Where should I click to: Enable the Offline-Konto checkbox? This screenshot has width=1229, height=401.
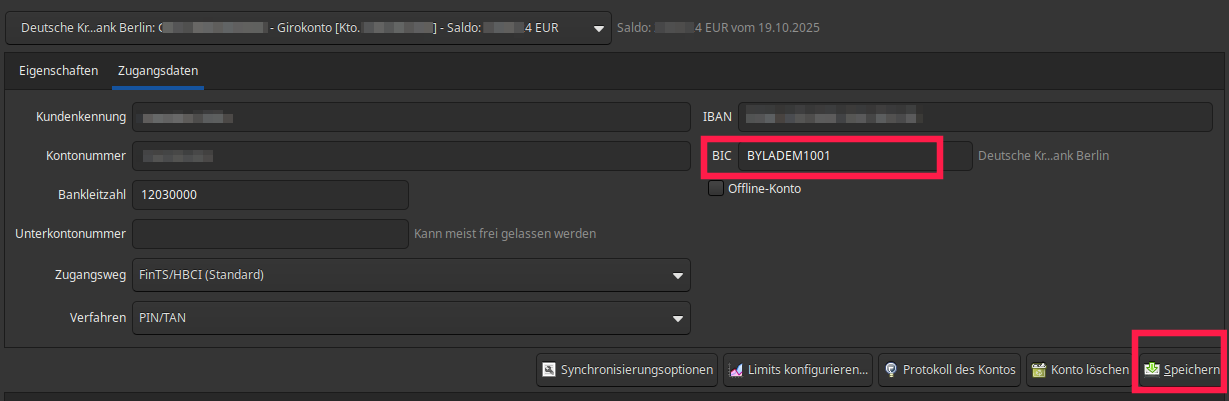click(716, 188)
